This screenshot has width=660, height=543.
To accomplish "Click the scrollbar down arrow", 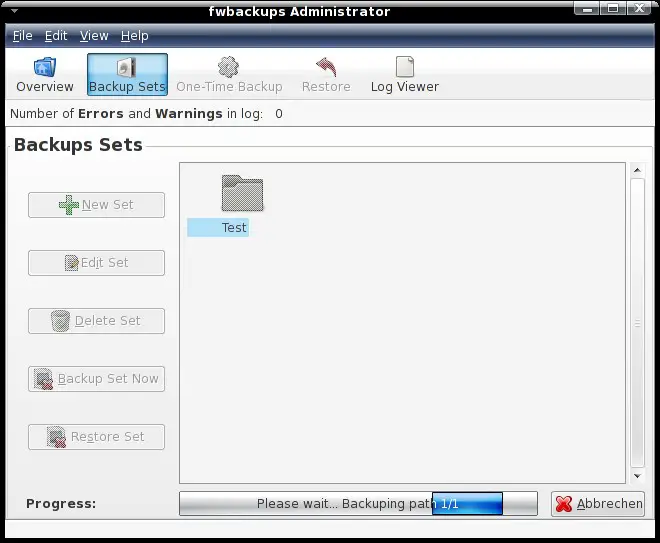I will (x=637, y=476).
